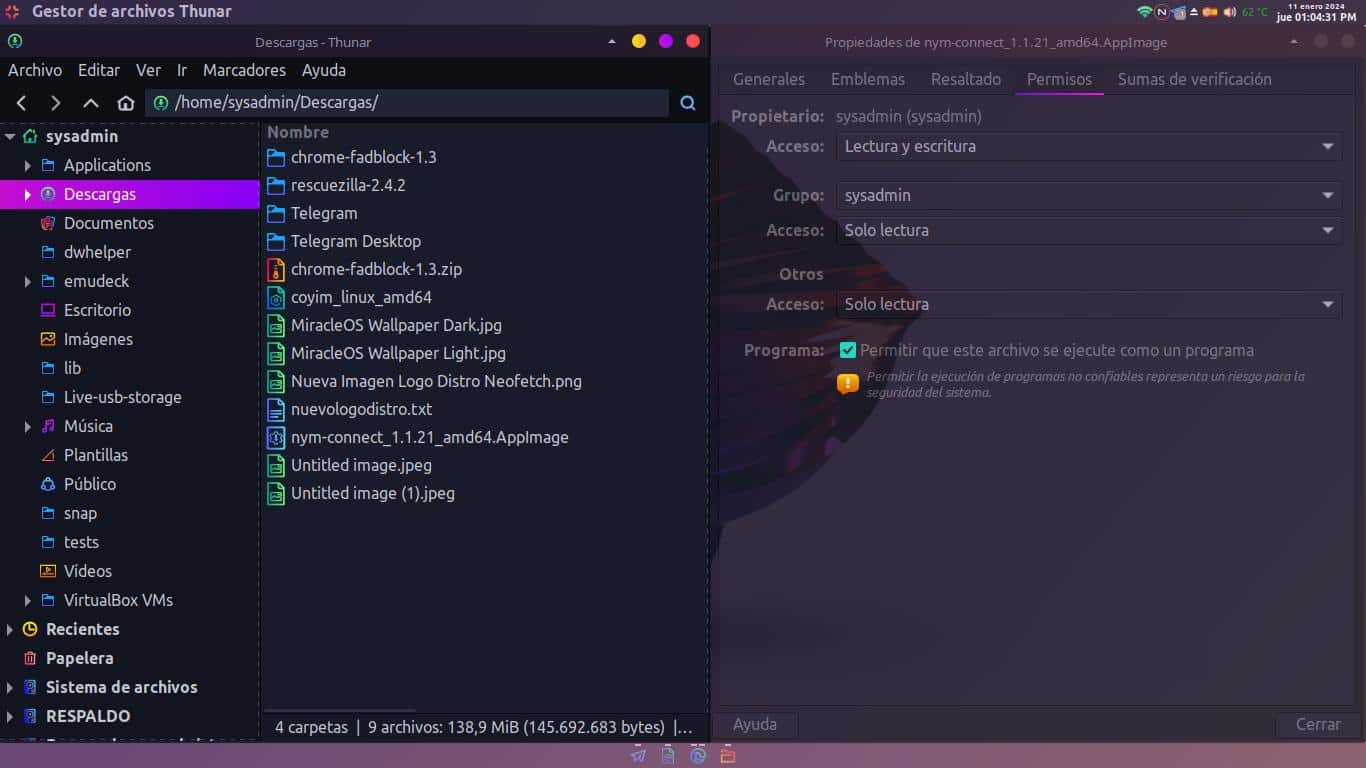
Task: Click the Spanish flag keyboard layout indicator
Action: coord(1210,12)
